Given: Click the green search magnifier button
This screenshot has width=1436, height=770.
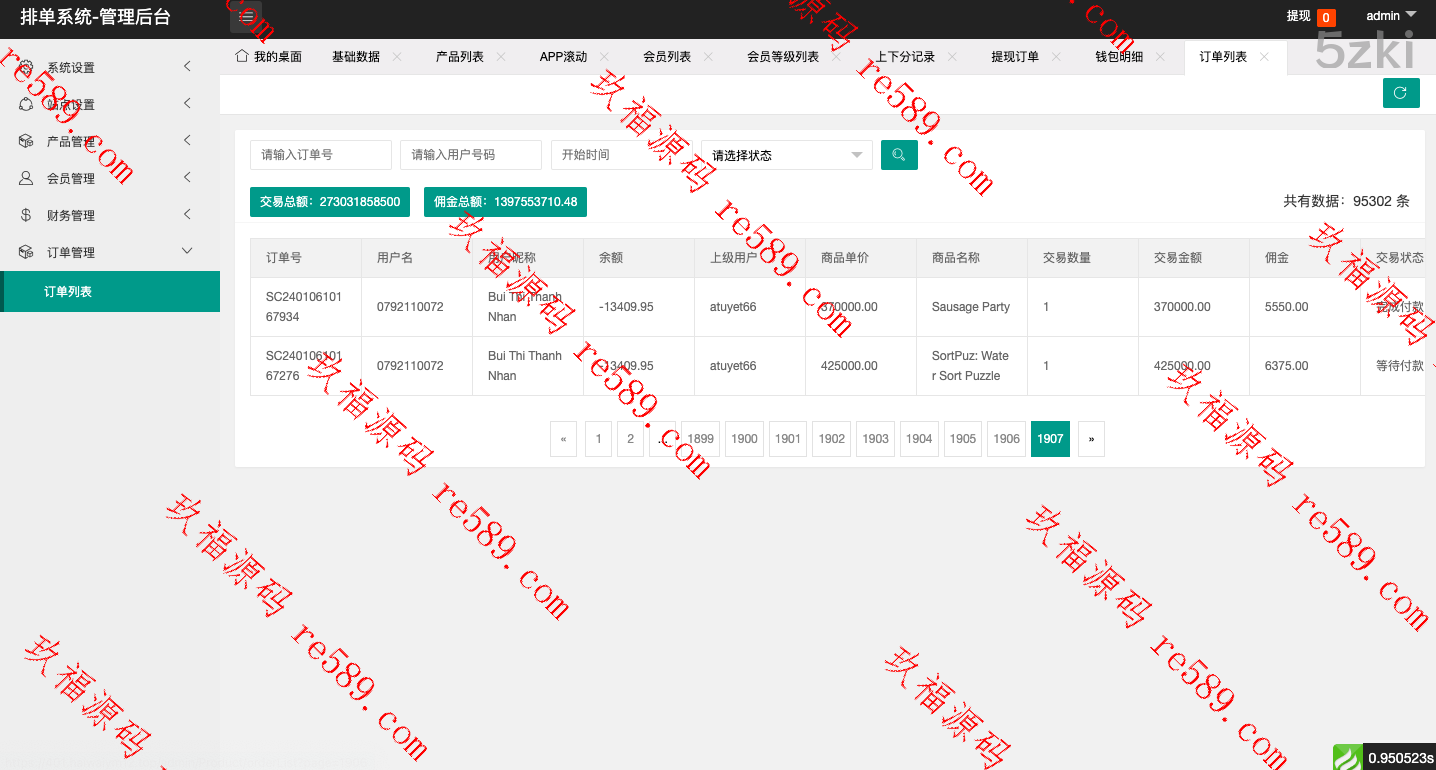Looking at the screenshot, I should point(899,155).
